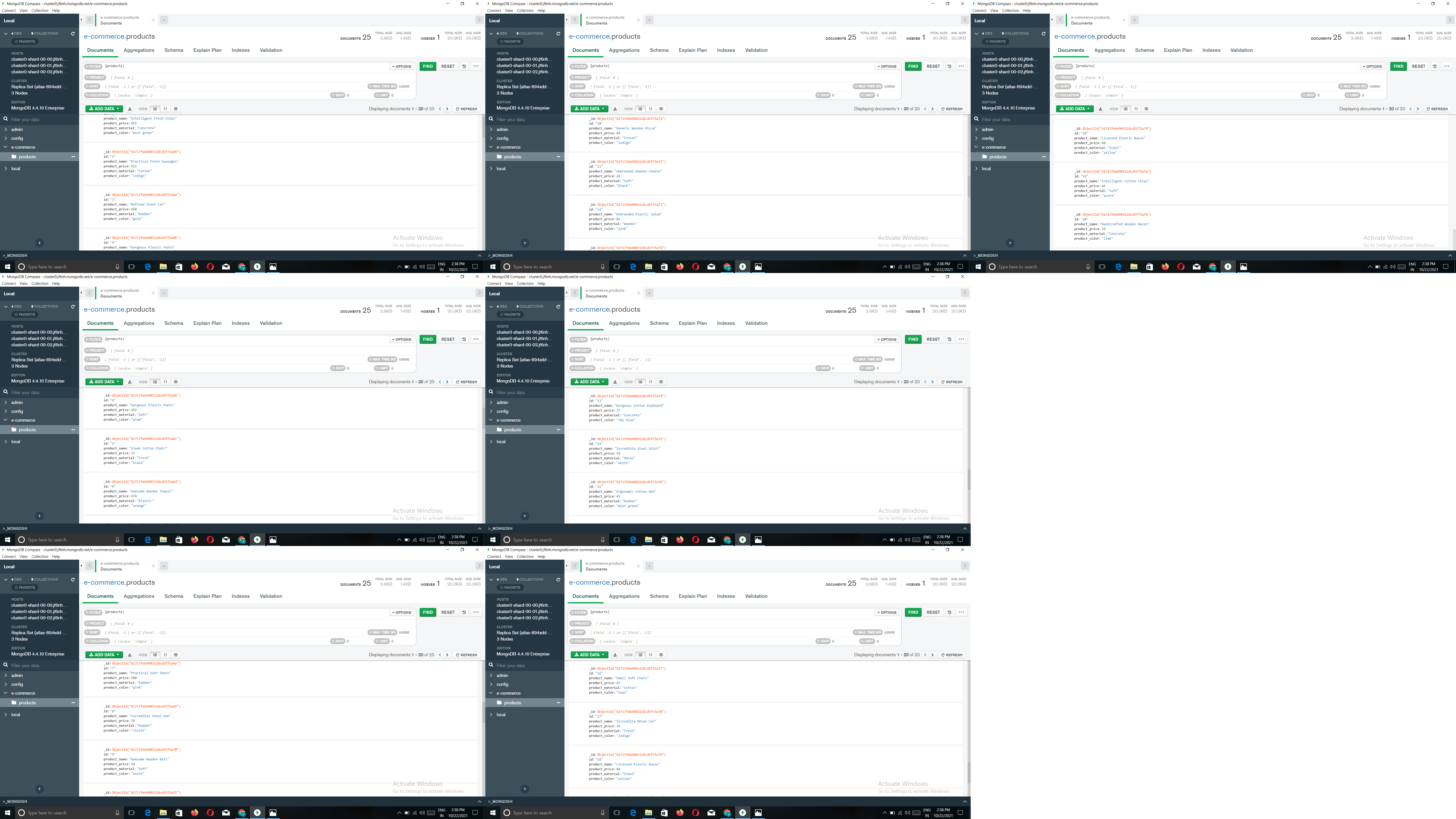Open Validation tab in window listing Ergonomic Cotton Hat
This screenshot has width=1456, height=819.
[756, 323]
